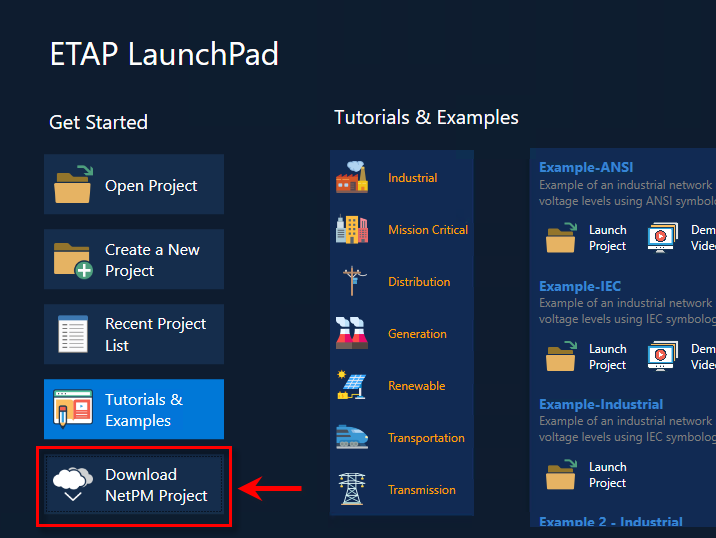The width and height of the screenshot is (716, 538).
Task: Click Download NetPM Project label
Action: click(156, 485)
